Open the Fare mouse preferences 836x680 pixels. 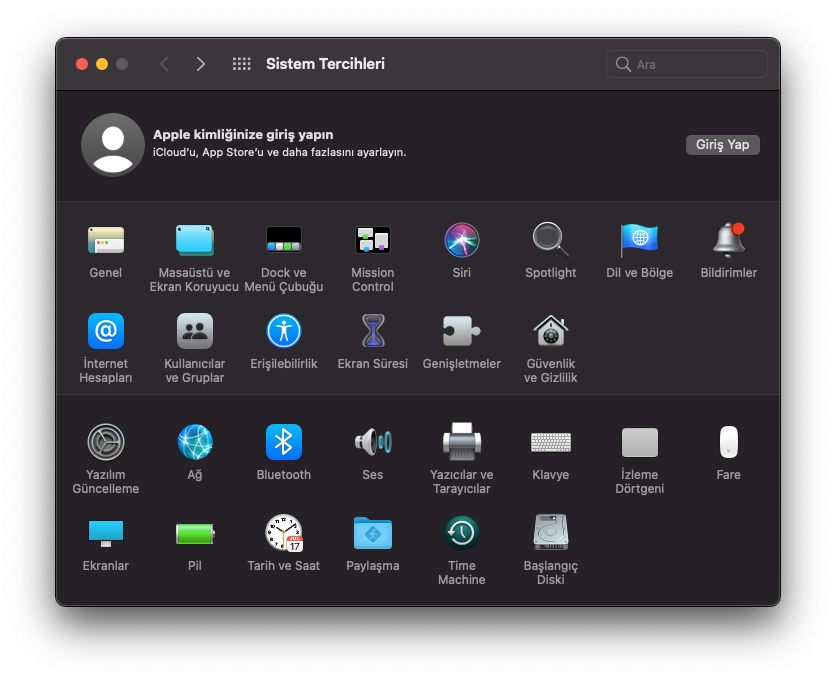728,442
